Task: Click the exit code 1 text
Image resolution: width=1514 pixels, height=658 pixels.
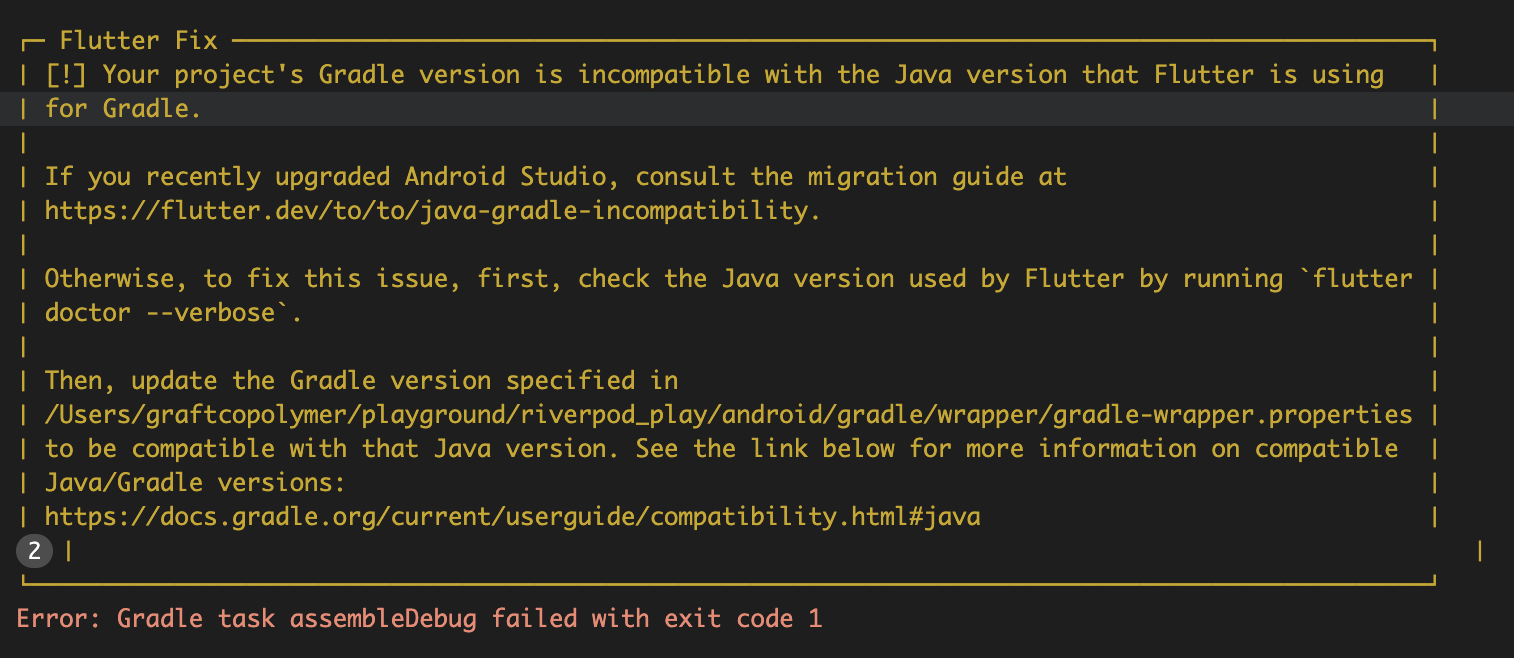Action: point(743,619)
